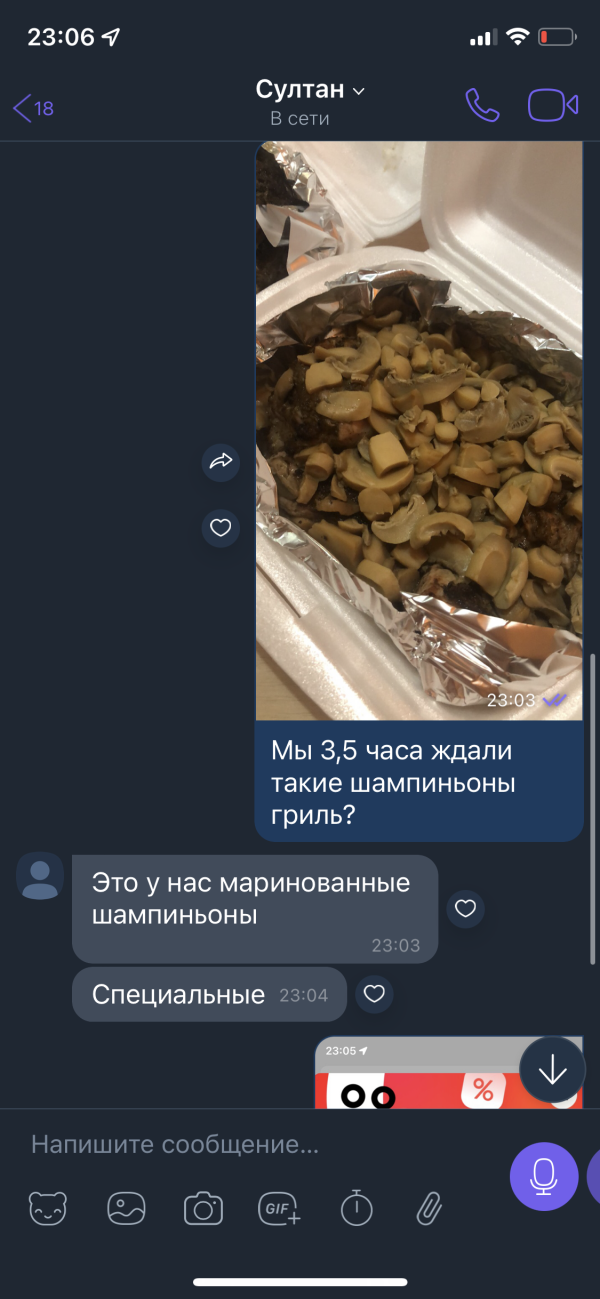
Task: Open the camera from message toolbar
Action: click(x=203, y=1209)
